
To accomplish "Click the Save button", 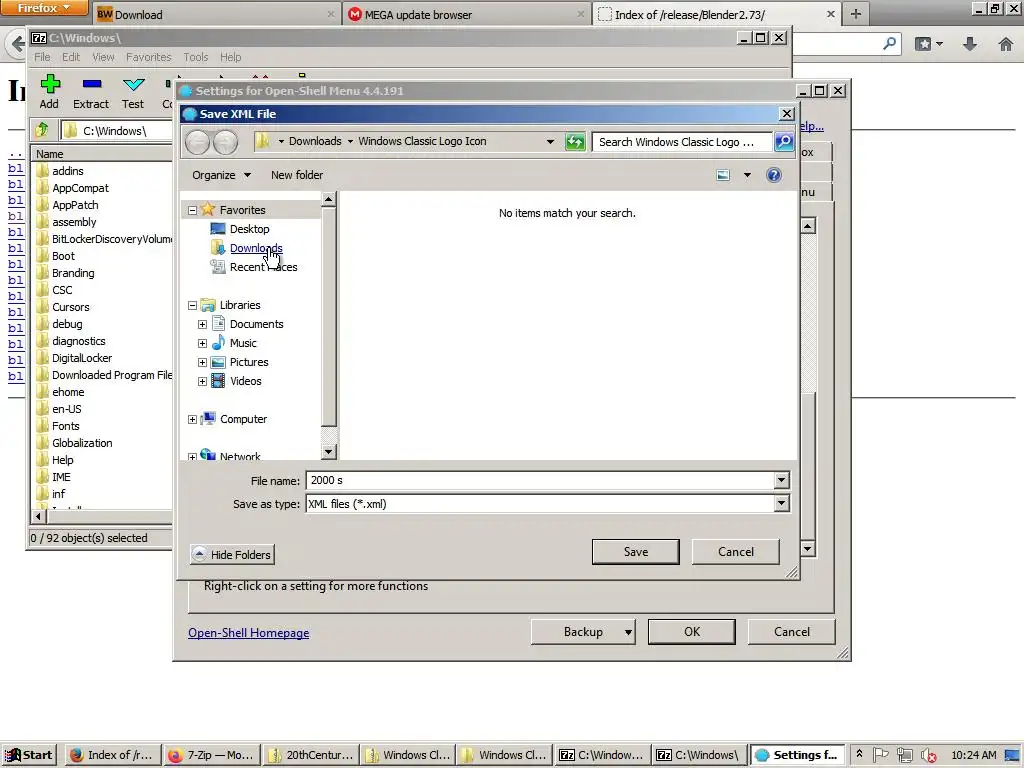I will (635, 552).
